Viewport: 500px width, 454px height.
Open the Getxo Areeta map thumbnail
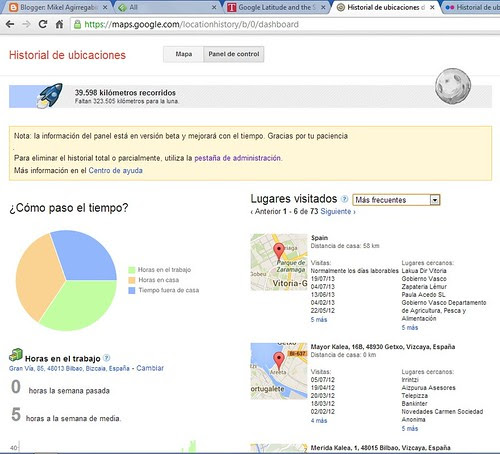(279, 371)
